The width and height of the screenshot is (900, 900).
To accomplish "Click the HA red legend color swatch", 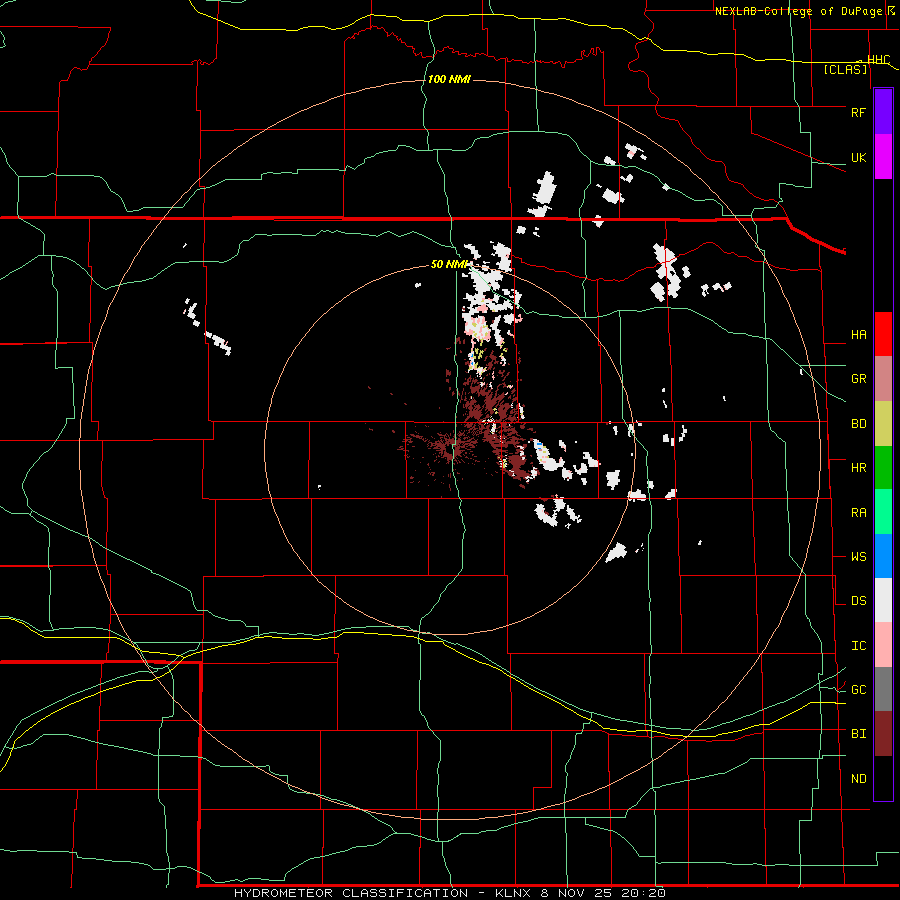I will [883, 334].
